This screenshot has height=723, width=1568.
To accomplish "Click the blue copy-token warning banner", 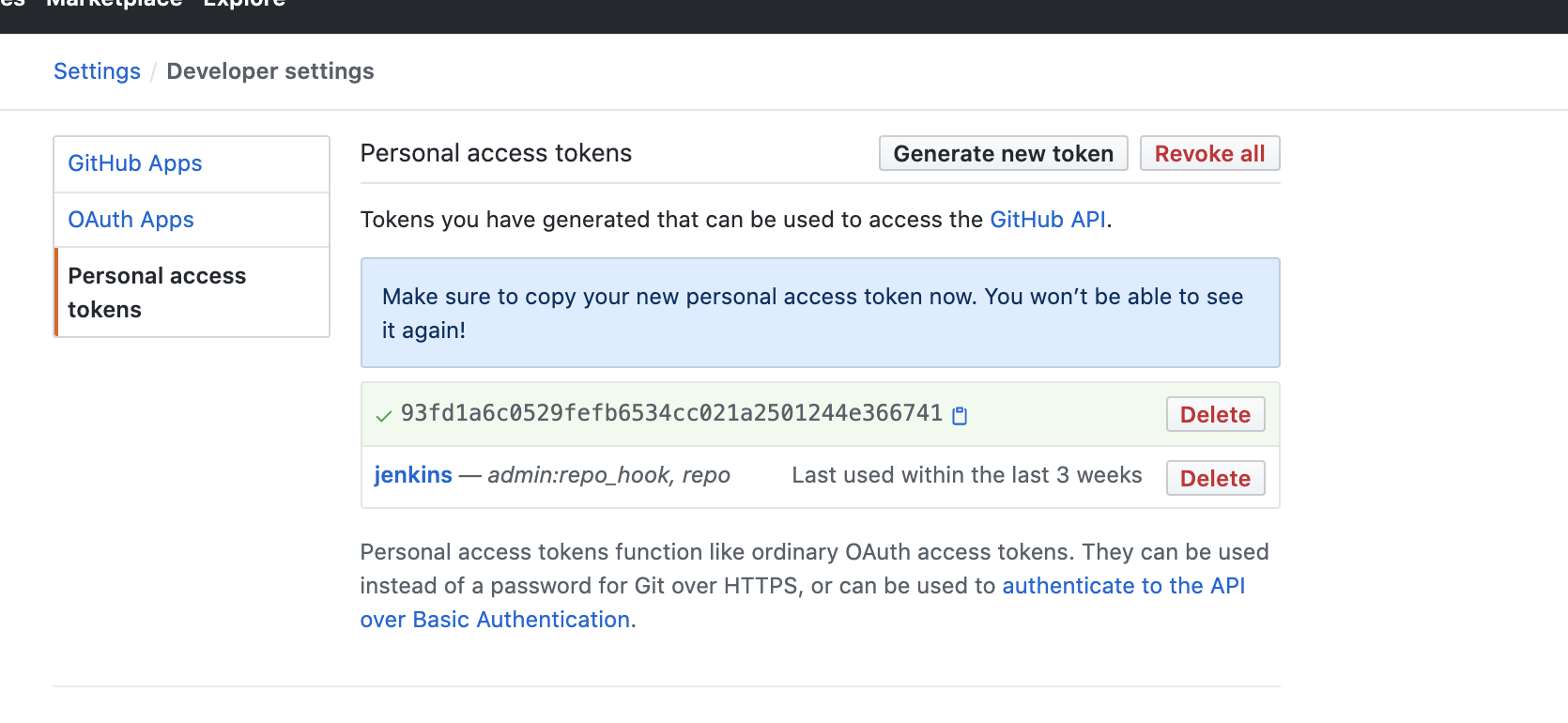I will point(820,313).
